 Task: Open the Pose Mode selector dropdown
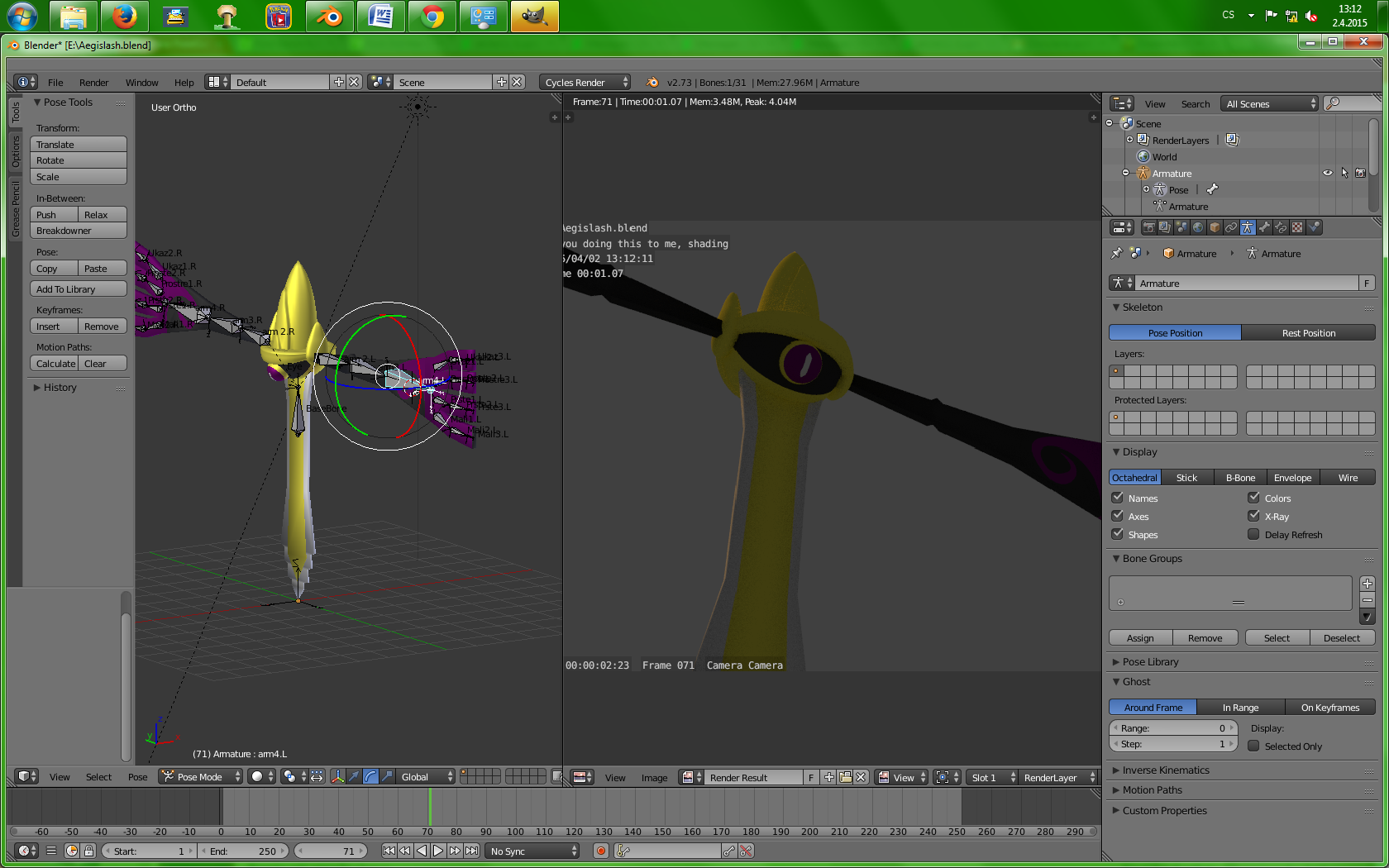coord(202,777)
